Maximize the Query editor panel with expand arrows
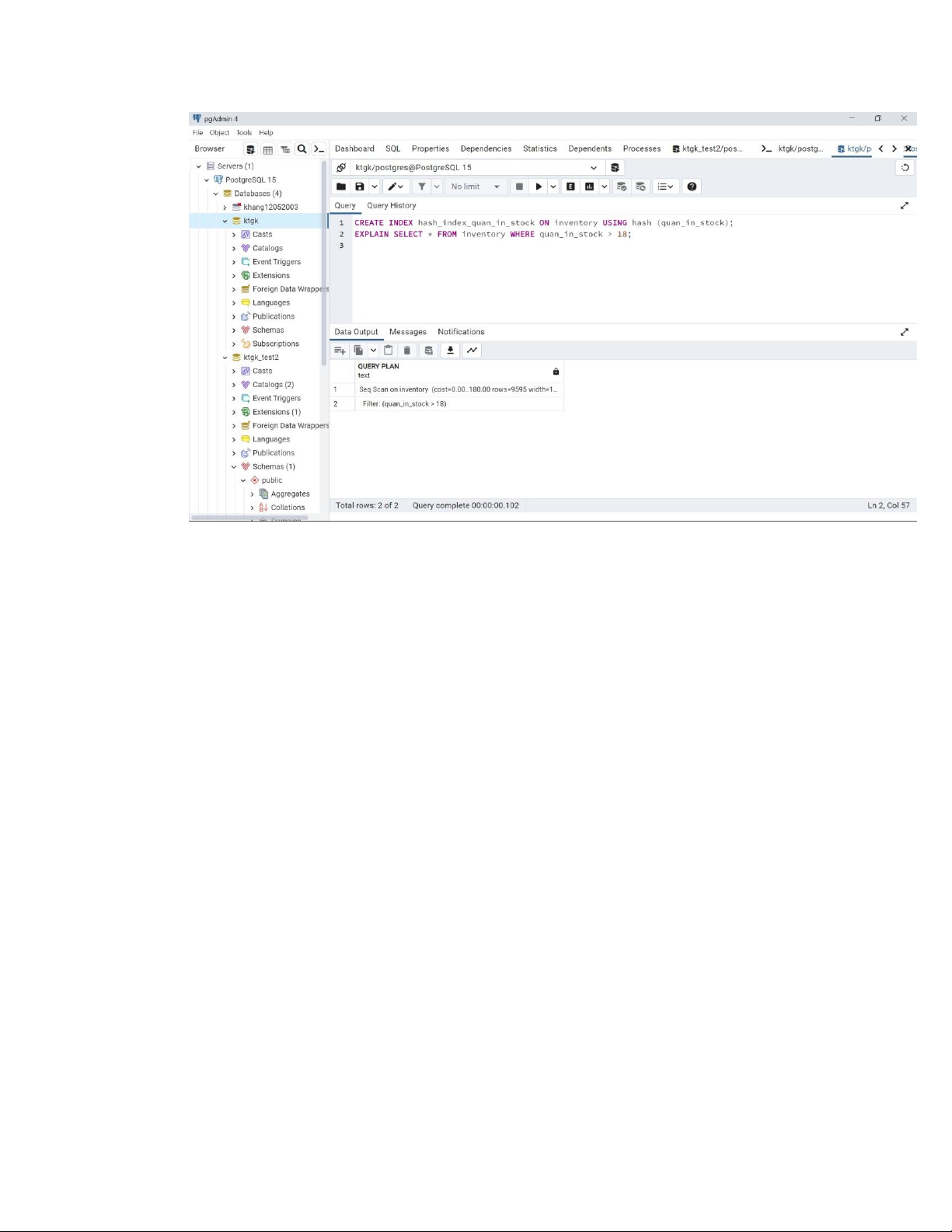 coord(905,206)
